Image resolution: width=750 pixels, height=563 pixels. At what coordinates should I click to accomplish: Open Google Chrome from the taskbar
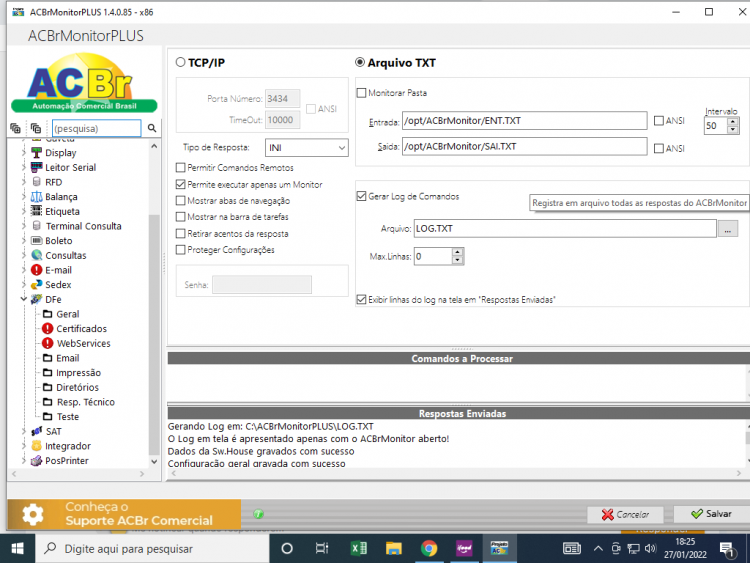[429, 549]
